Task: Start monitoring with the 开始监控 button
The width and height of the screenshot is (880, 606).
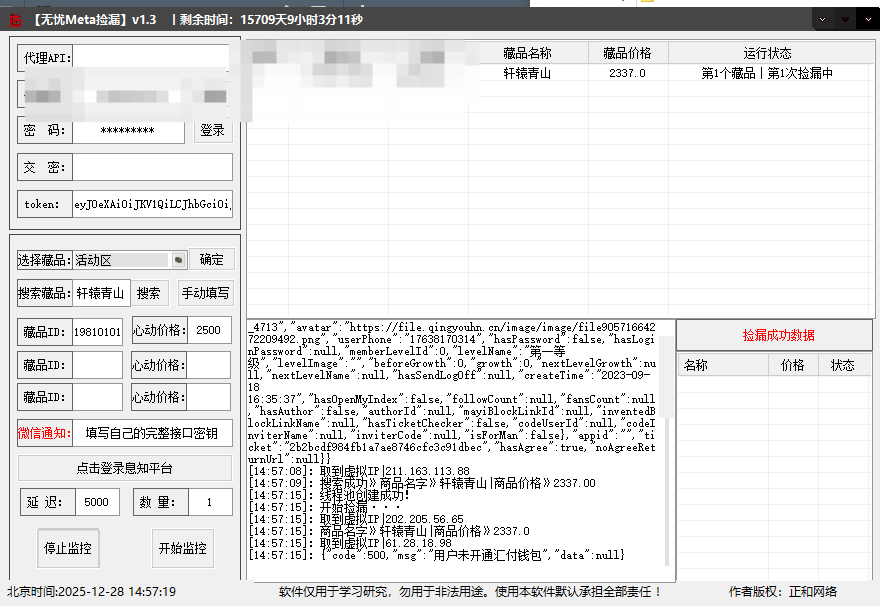Action: 182,548
